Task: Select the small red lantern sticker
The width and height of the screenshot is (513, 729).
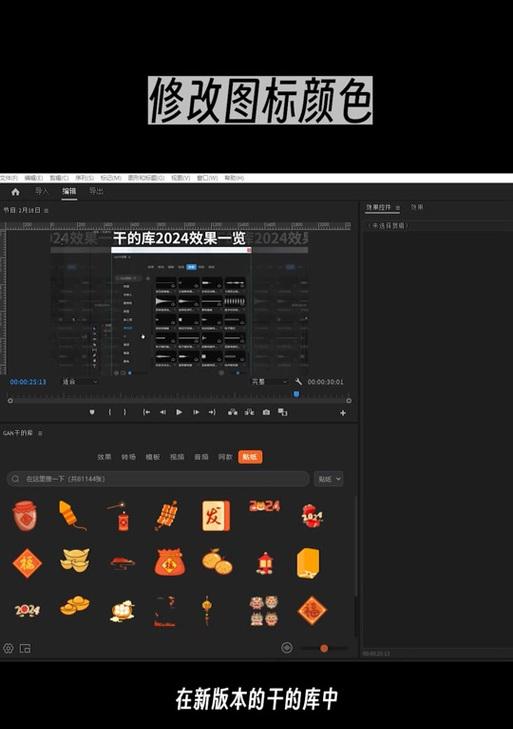Action: (x=265, y=563)
